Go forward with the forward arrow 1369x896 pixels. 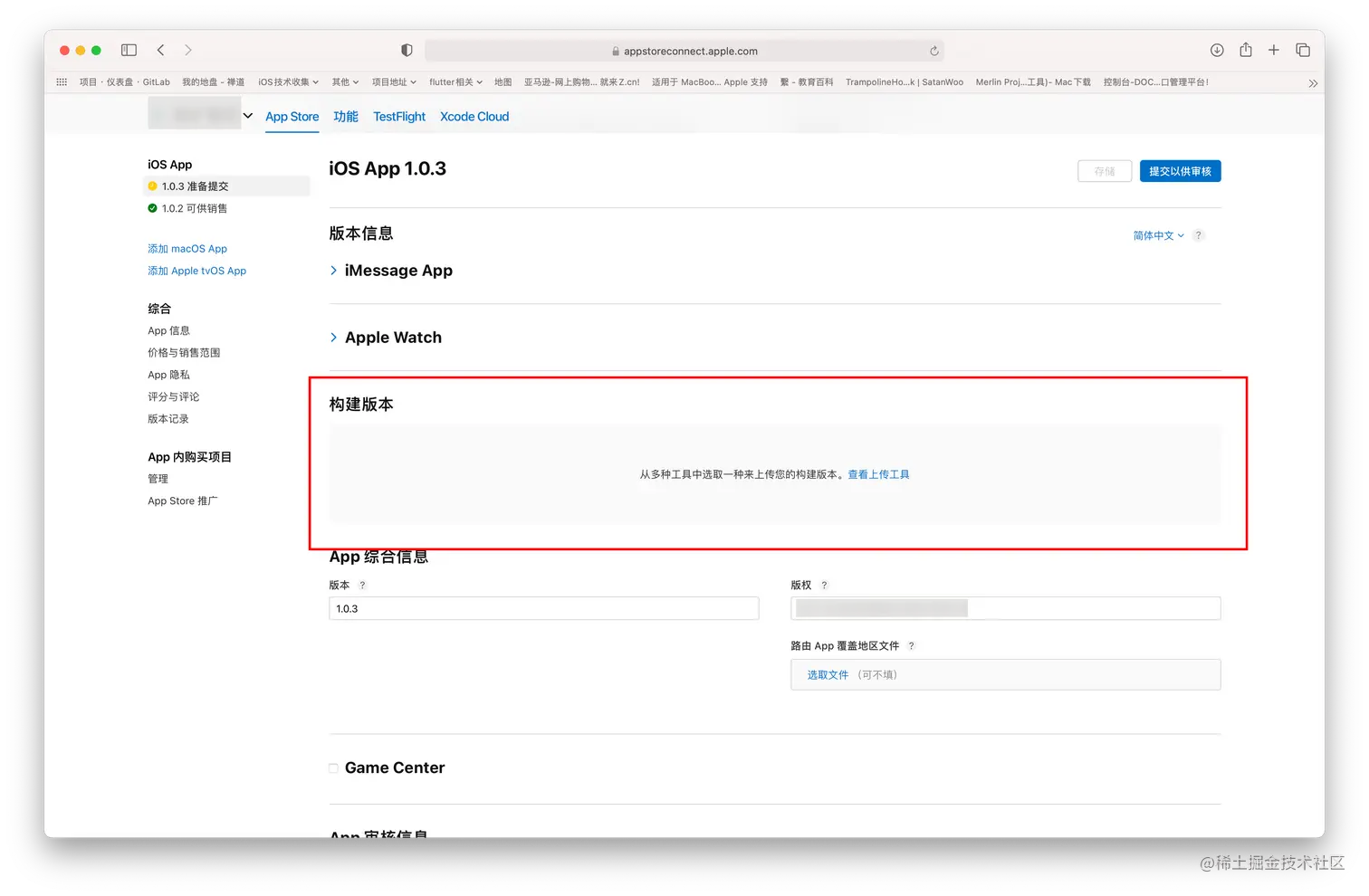[188, 50]
